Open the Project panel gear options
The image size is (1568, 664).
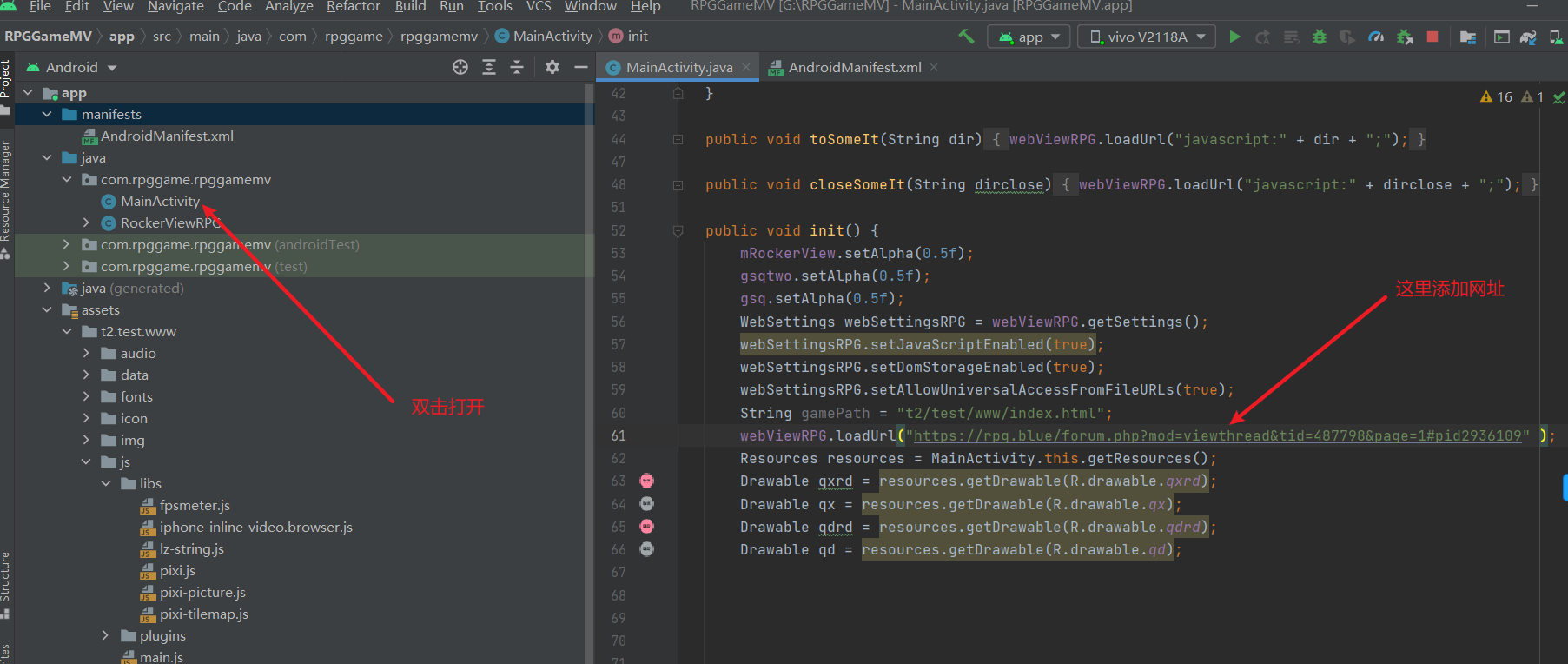tap(552, 67)
